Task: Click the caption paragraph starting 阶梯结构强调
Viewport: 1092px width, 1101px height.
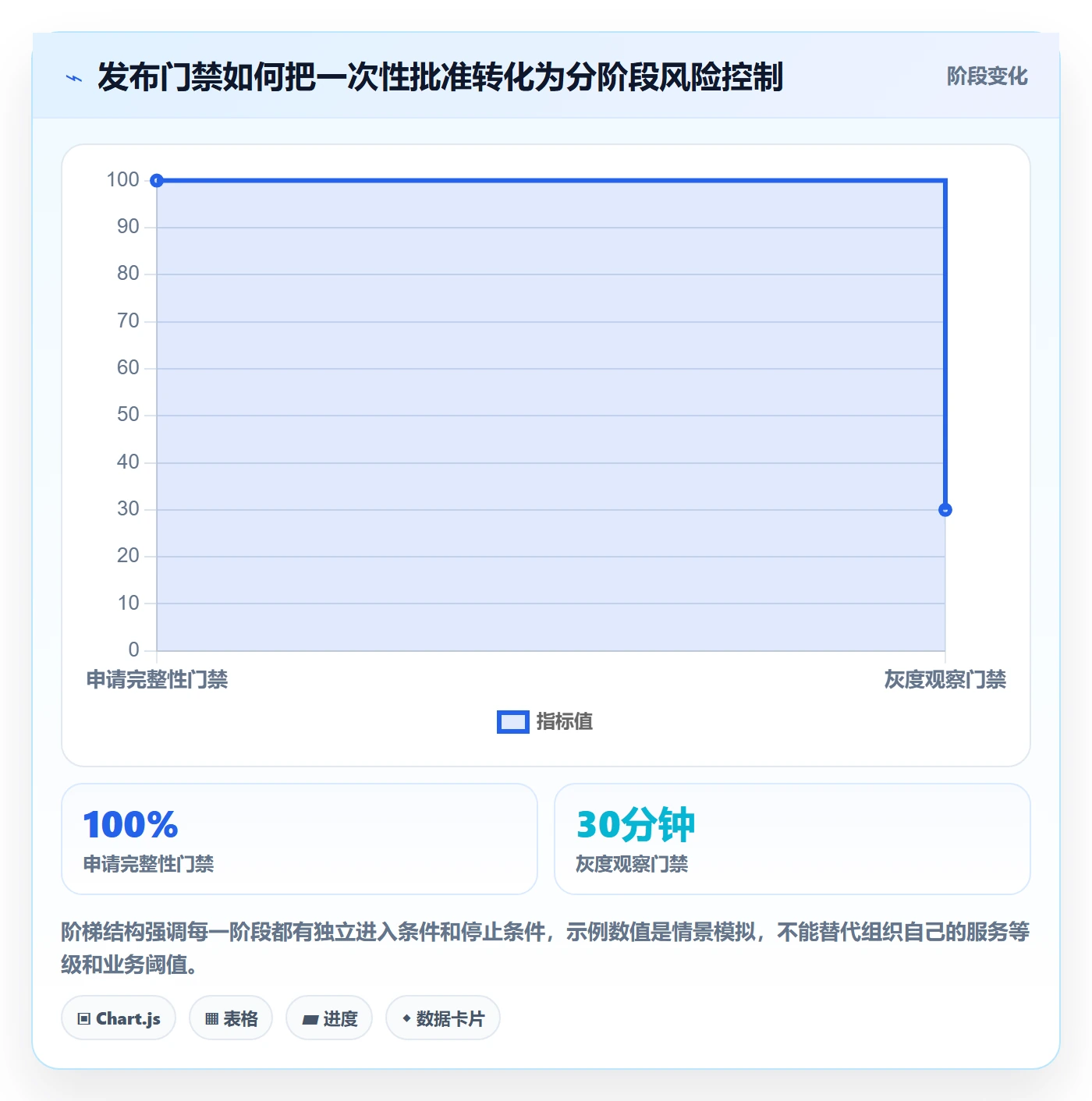Action: tap(546, 948)
